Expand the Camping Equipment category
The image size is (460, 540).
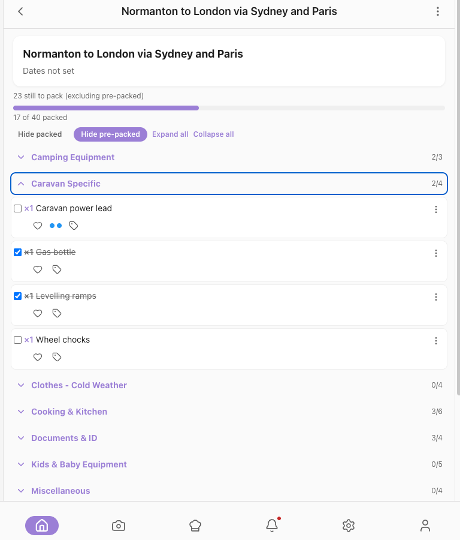(x=229, y=157)
